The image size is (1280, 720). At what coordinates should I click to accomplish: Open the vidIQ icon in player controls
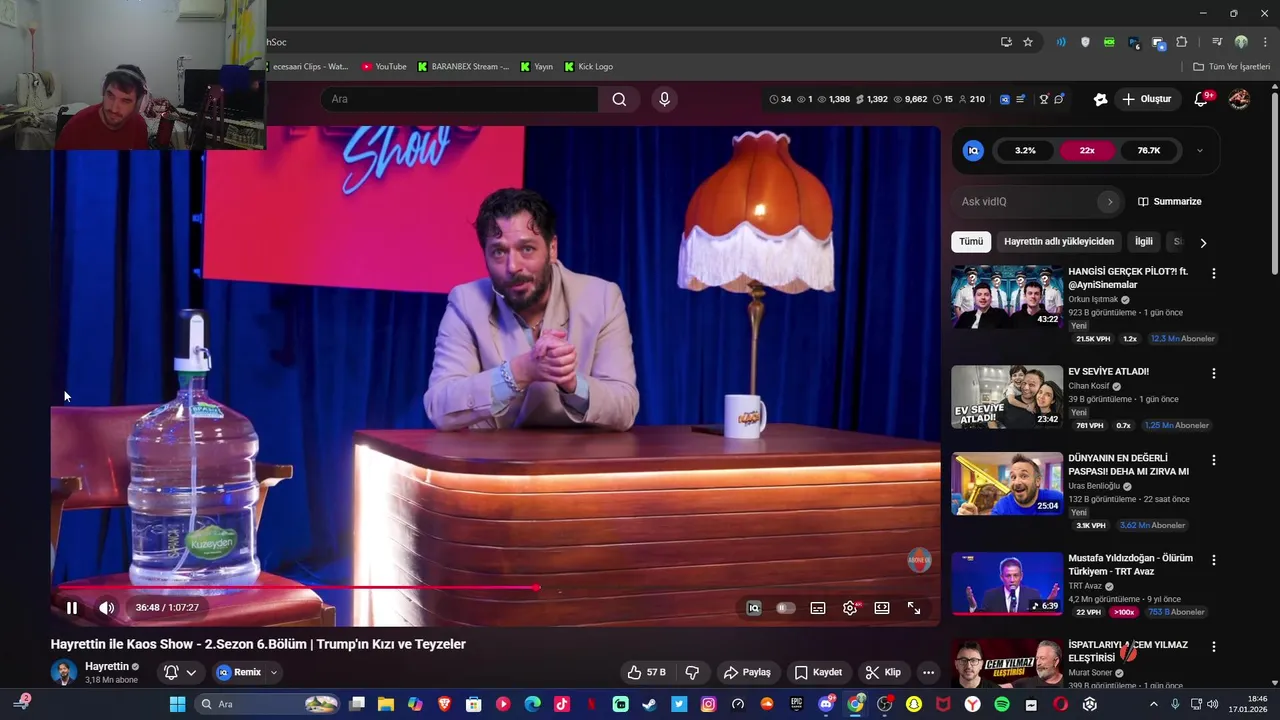(x=754, y=608)
